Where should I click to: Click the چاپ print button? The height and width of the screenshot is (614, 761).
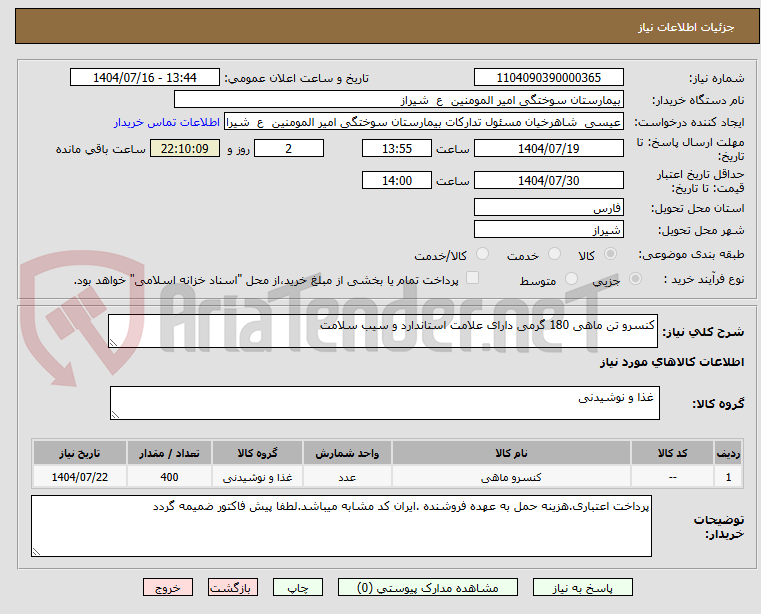(x=298, y=587)
